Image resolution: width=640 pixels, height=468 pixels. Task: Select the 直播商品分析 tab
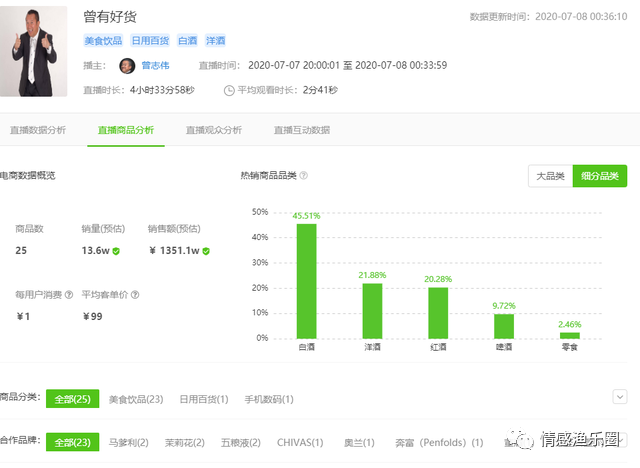point(126,130)
